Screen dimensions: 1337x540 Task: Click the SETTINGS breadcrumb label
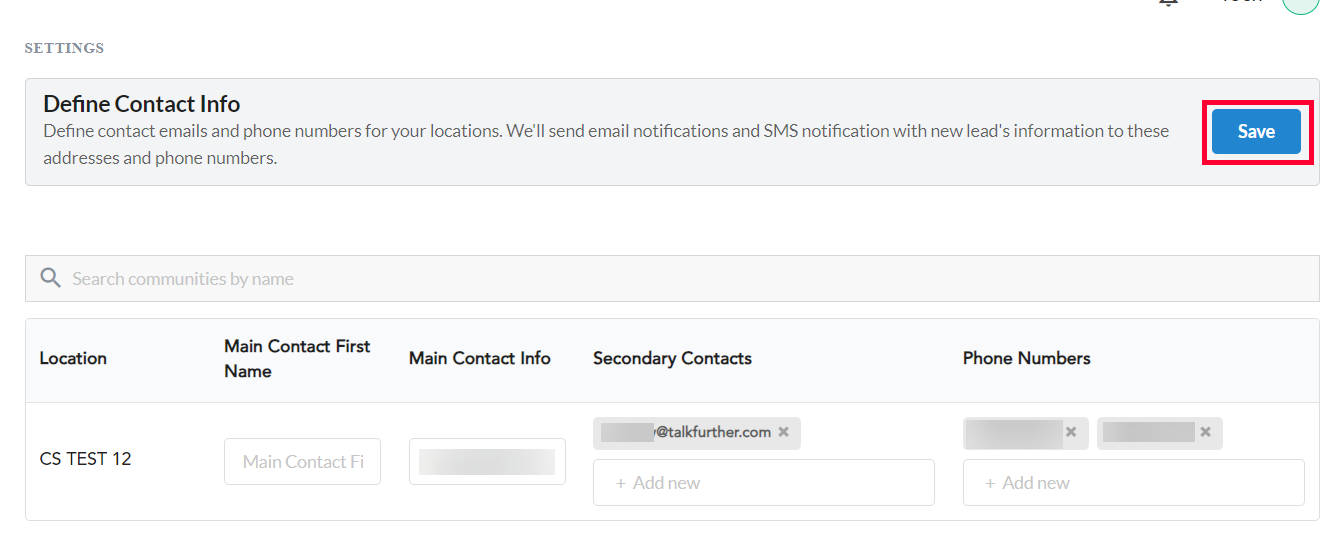(64, 48)
